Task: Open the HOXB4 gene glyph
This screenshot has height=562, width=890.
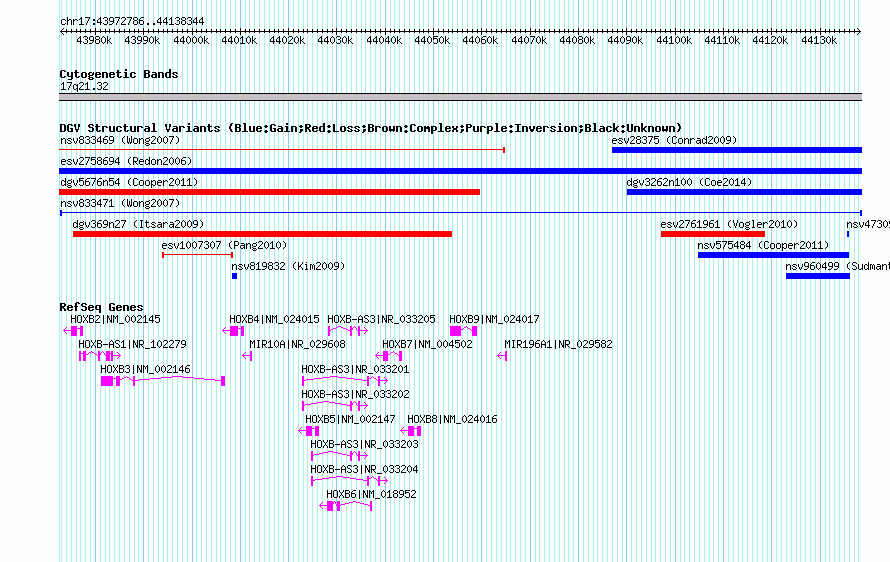Action: coord(233,331)
